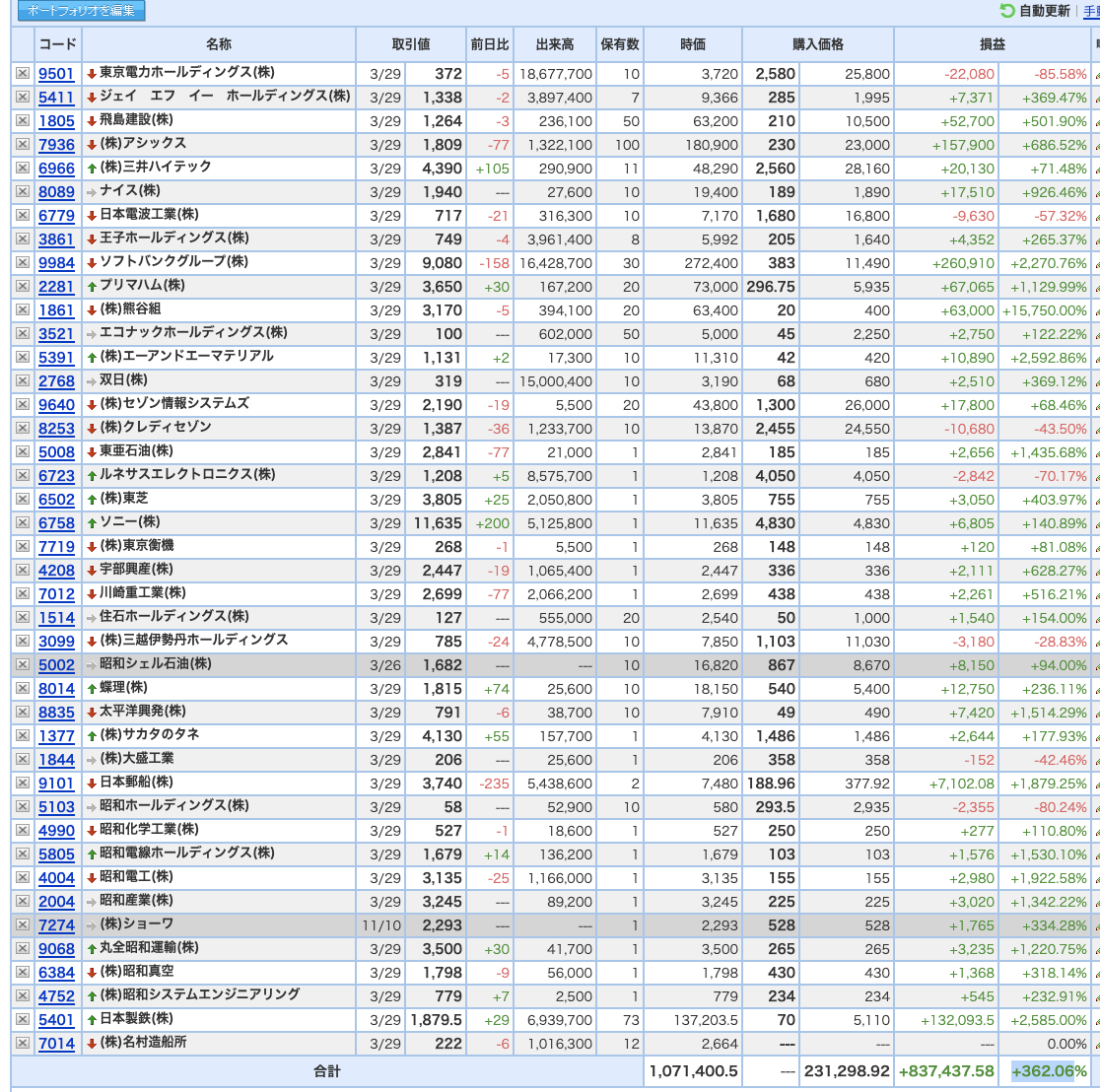
Task: Click the 損益 column header
Action: point(993,44)
